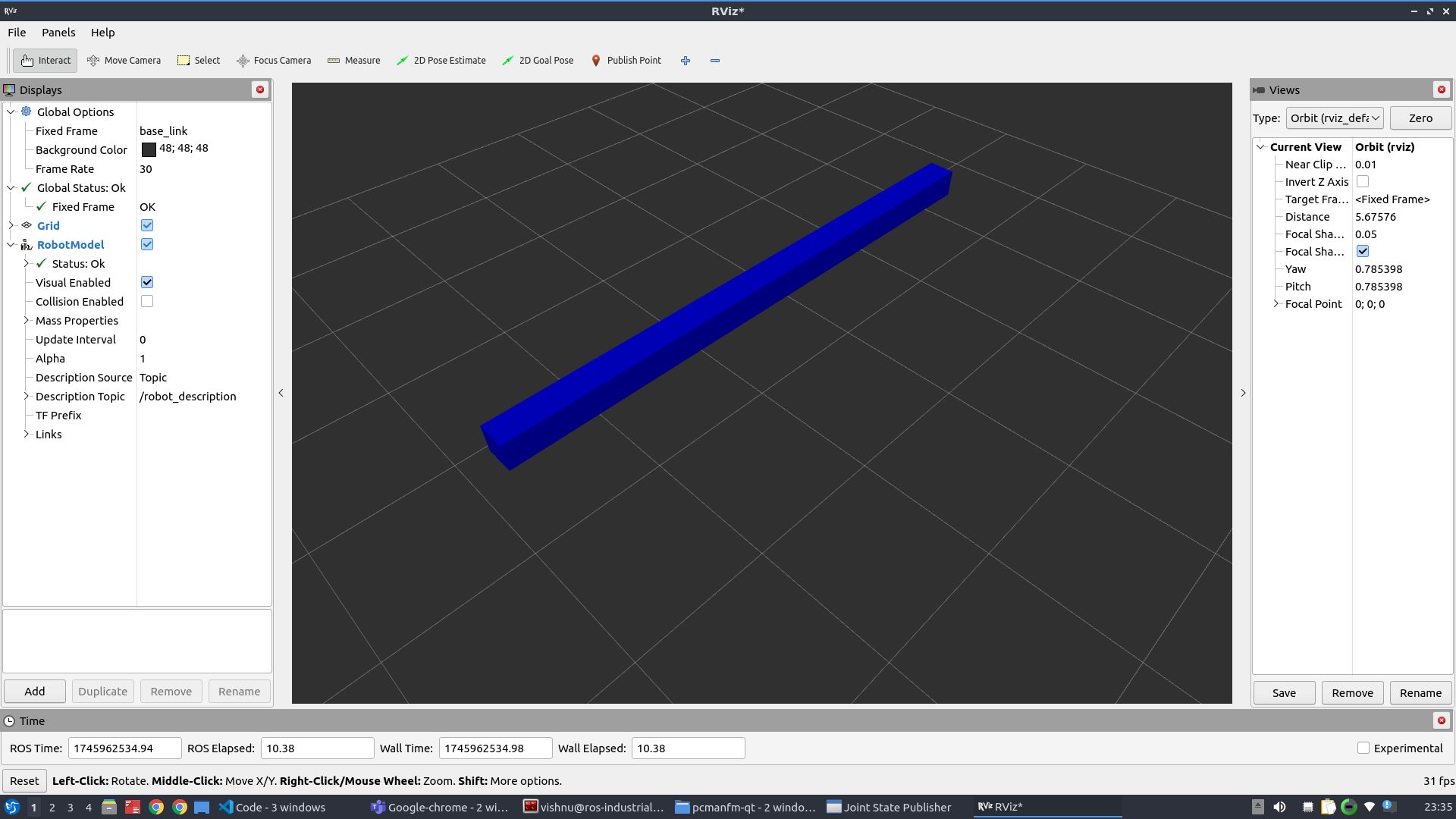Select the 2D Pose Estimate tool
The image size is (1456, 819).
click(x=441, y=61)
